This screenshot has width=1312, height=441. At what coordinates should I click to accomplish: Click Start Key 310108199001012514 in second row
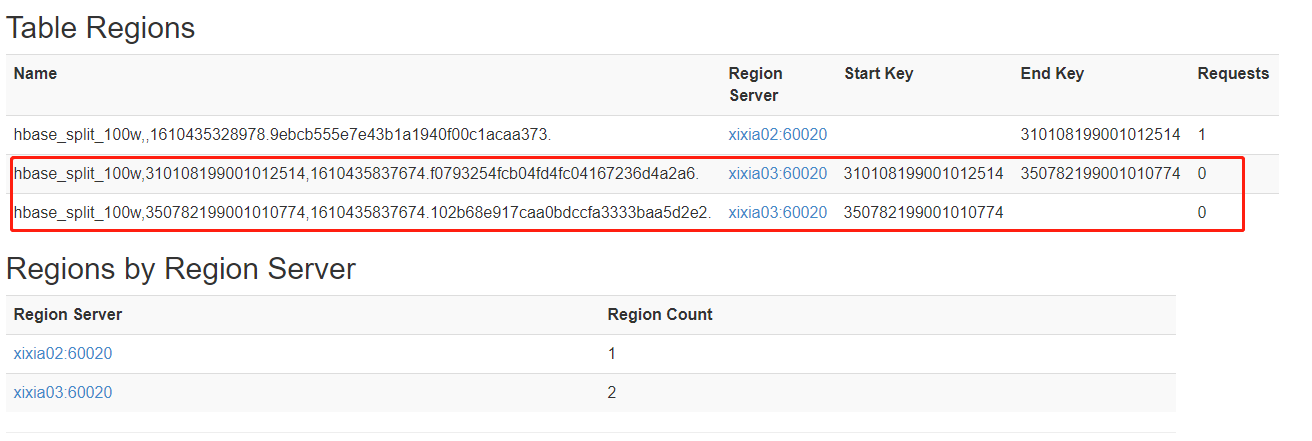click(923, 173)
